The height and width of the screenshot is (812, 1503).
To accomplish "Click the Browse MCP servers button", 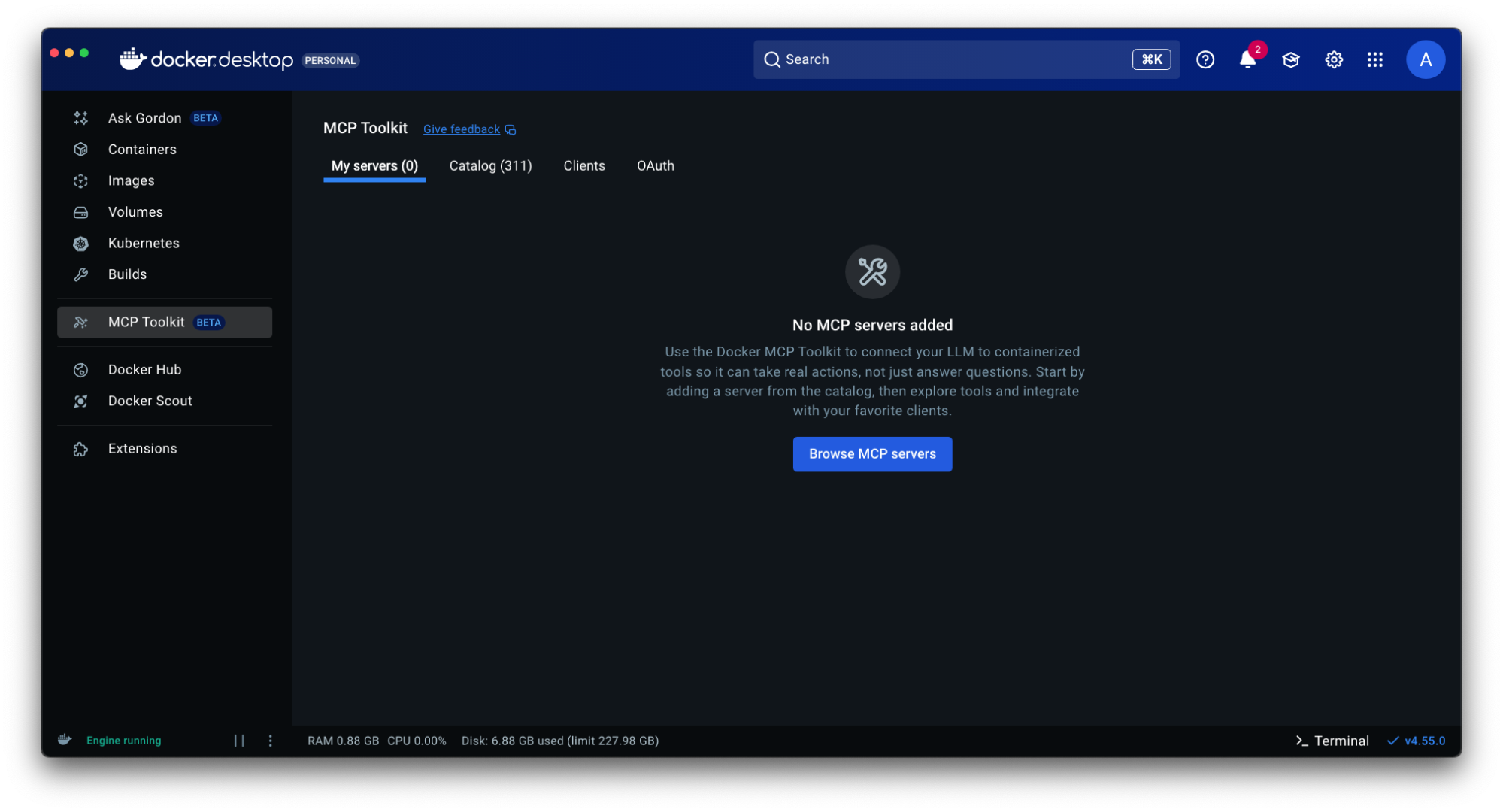I will click(871, 454).
